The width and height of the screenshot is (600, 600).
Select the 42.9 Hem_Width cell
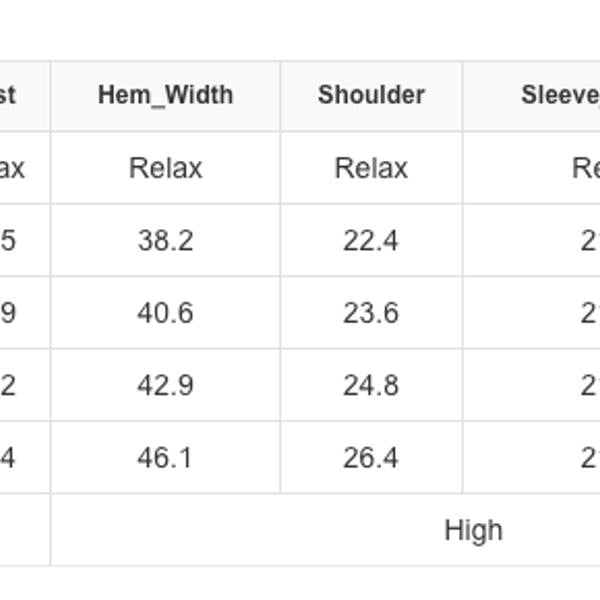point(165,385)
